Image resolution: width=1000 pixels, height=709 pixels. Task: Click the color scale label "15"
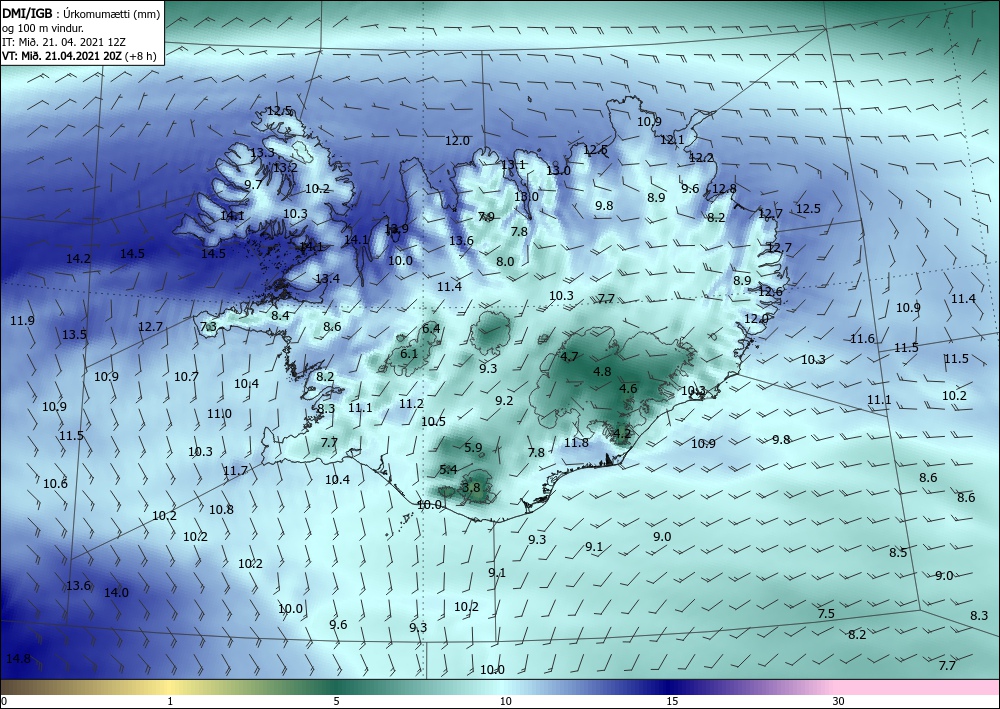tap(672, 702)
